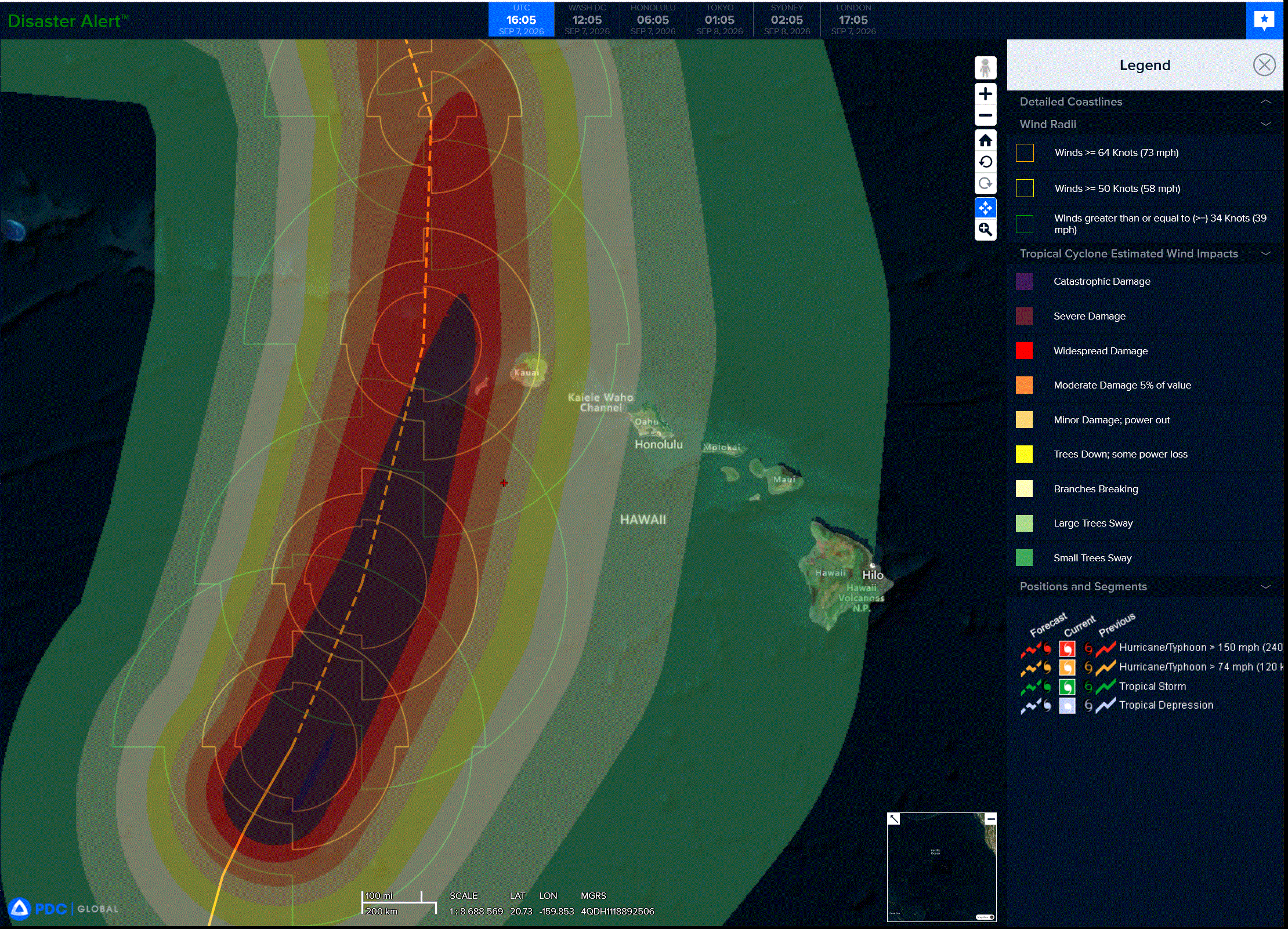Click the Molokai island label
The width and height of the screenshot is (1288, 929).
[x=722, y=447]
